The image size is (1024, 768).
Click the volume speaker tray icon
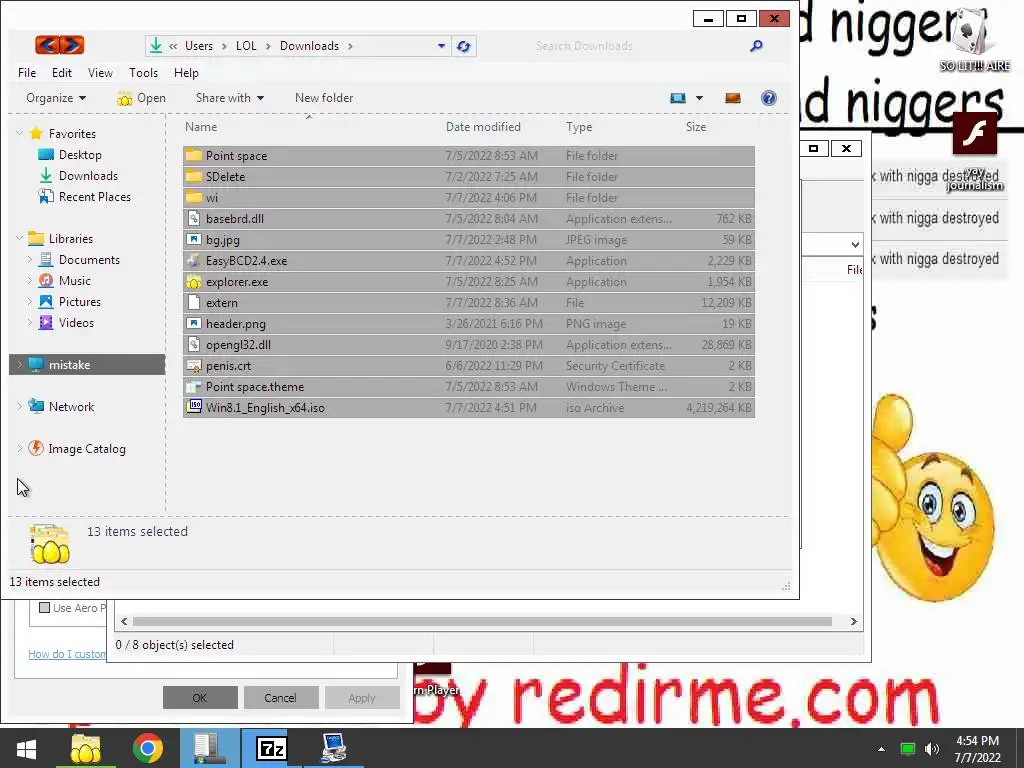click(x=932, y=748)
